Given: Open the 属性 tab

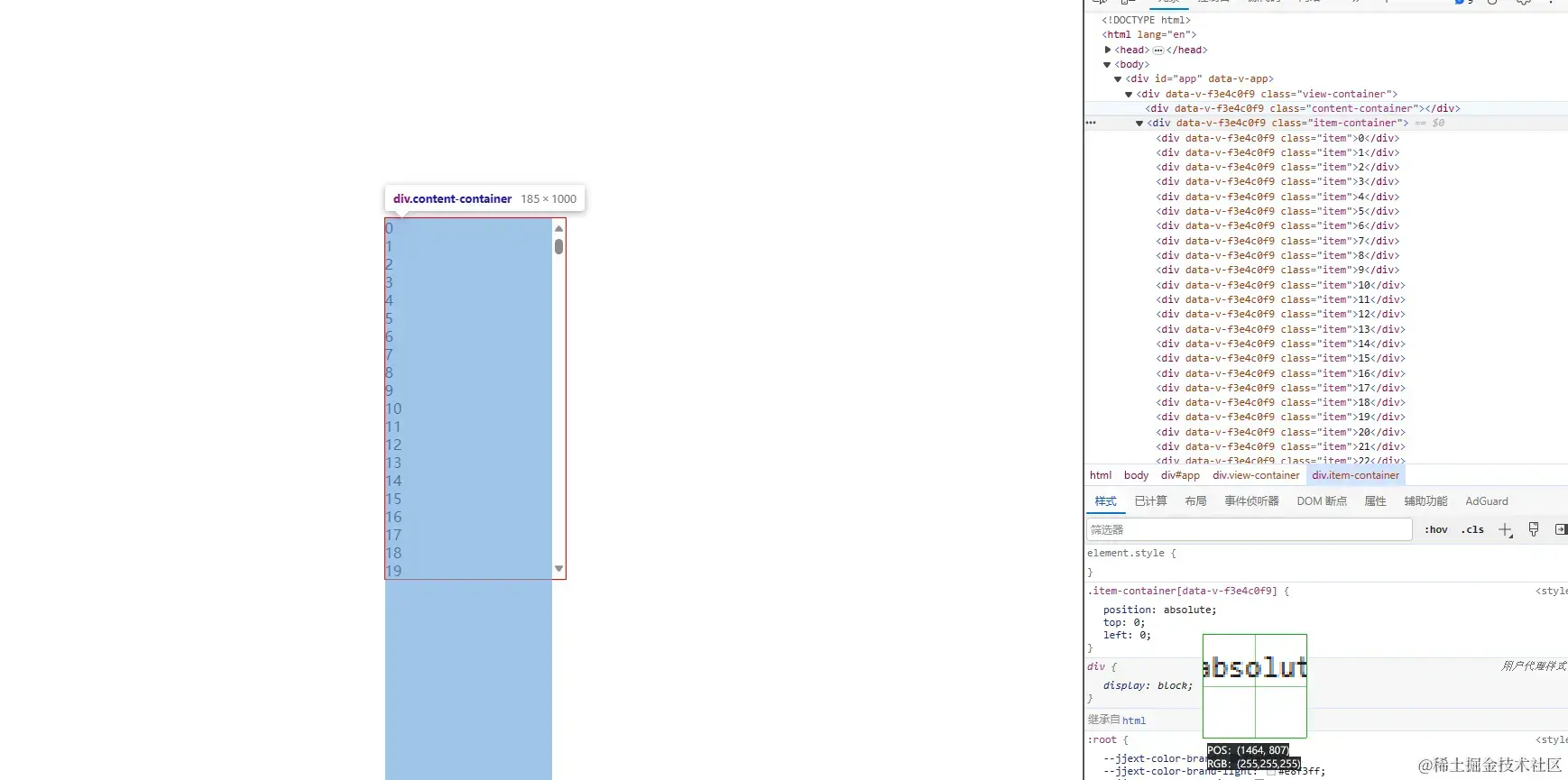Looking at the screenshot, I should [1375, 501].
